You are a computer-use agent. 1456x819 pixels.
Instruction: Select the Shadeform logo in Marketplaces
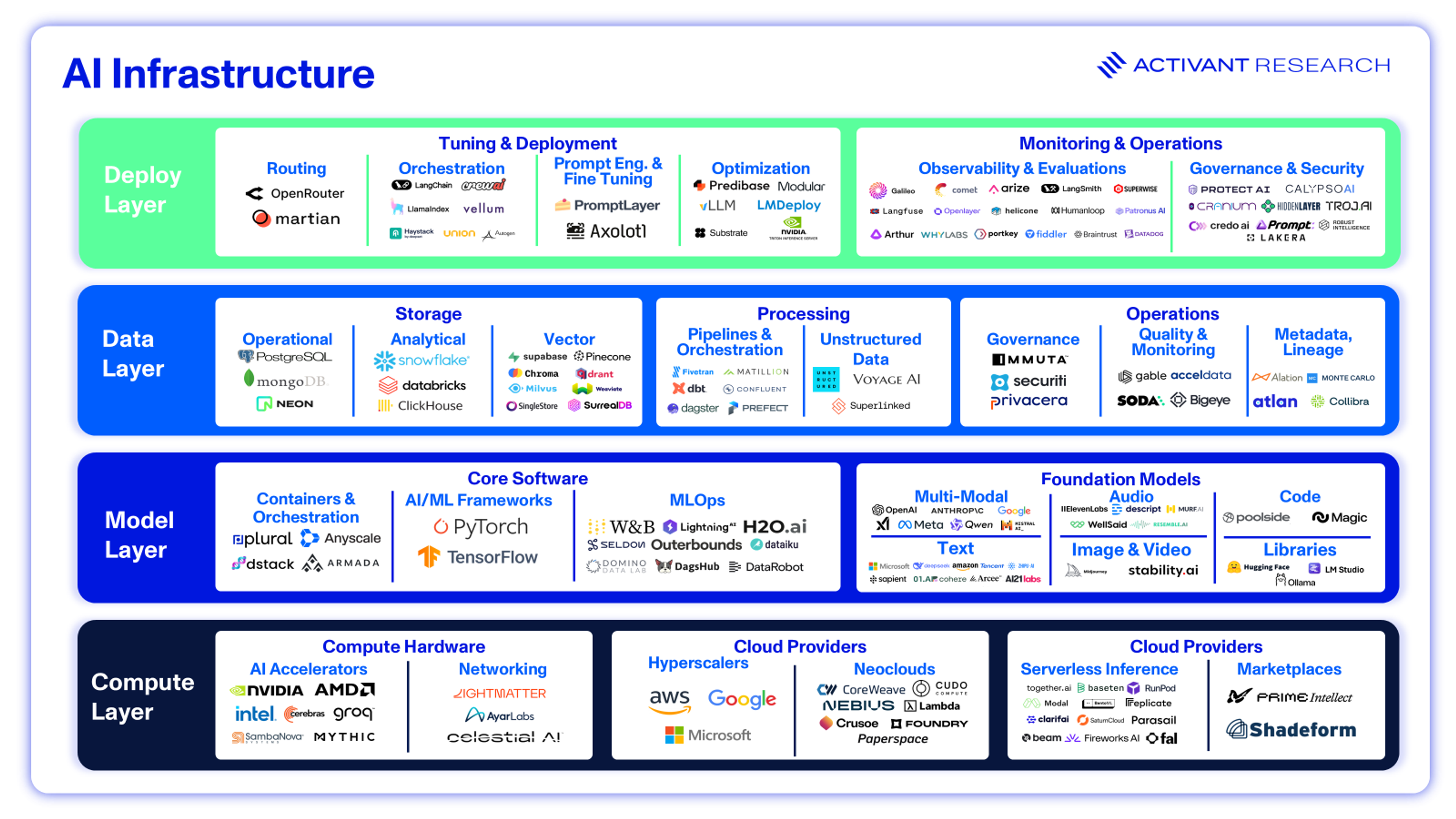coord(1290,729)
